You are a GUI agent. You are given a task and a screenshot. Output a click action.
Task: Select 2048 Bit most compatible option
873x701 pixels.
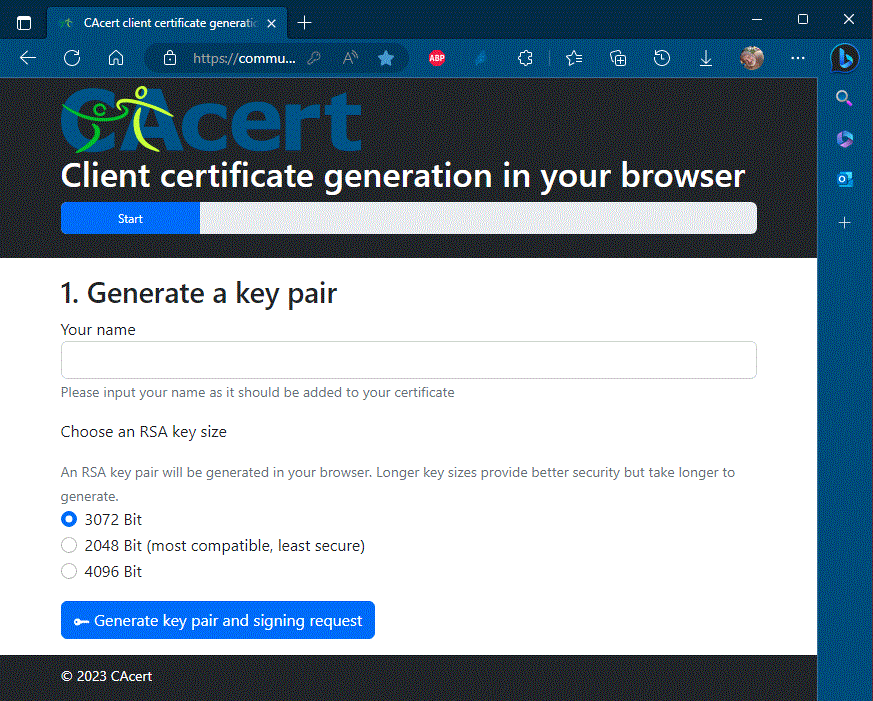pos(69,545)
